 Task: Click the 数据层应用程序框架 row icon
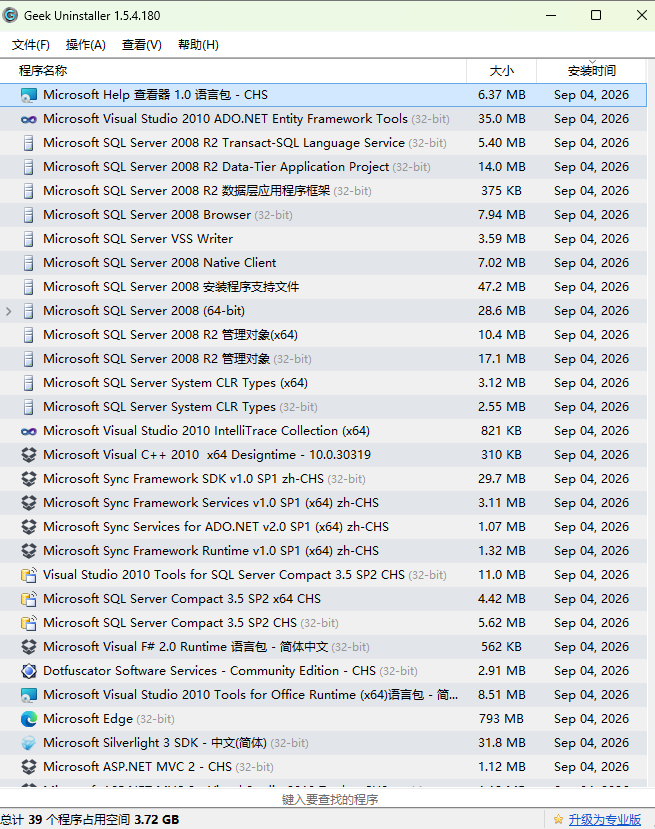[x=29, y=191]
